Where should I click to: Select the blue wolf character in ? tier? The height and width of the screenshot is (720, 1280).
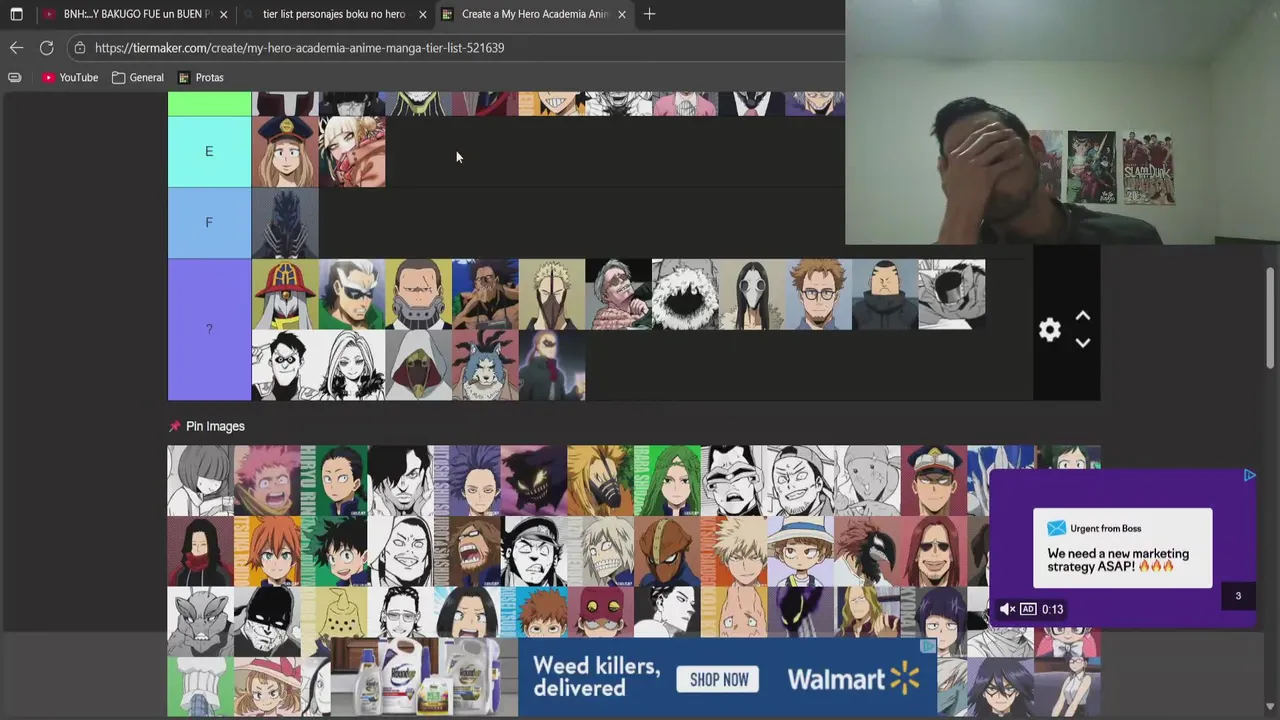(x=485, y=365)
